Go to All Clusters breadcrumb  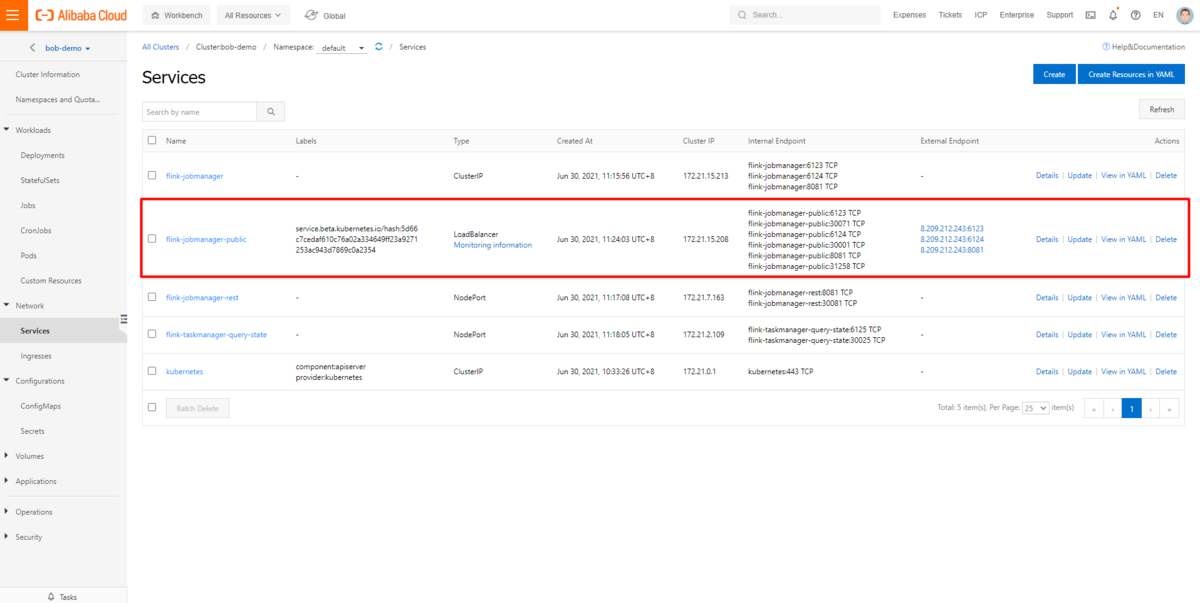click(x=160, y=47)
